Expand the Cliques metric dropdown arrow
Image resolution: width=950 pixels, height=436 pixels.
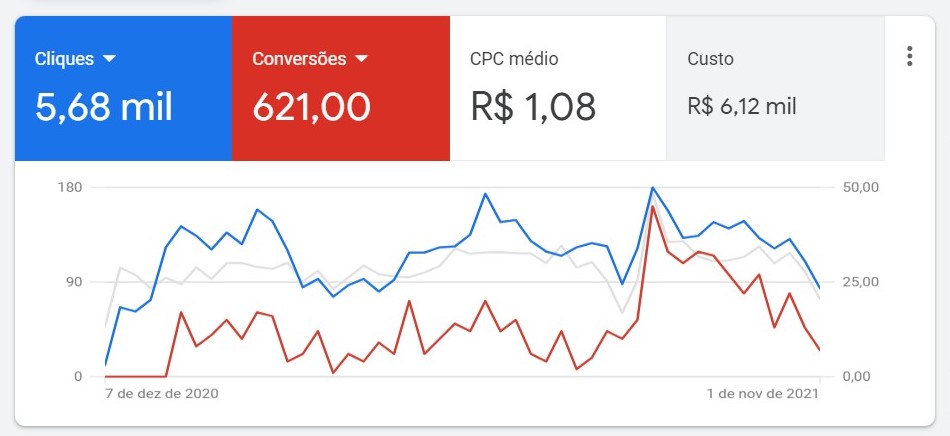tap(110, 59)
